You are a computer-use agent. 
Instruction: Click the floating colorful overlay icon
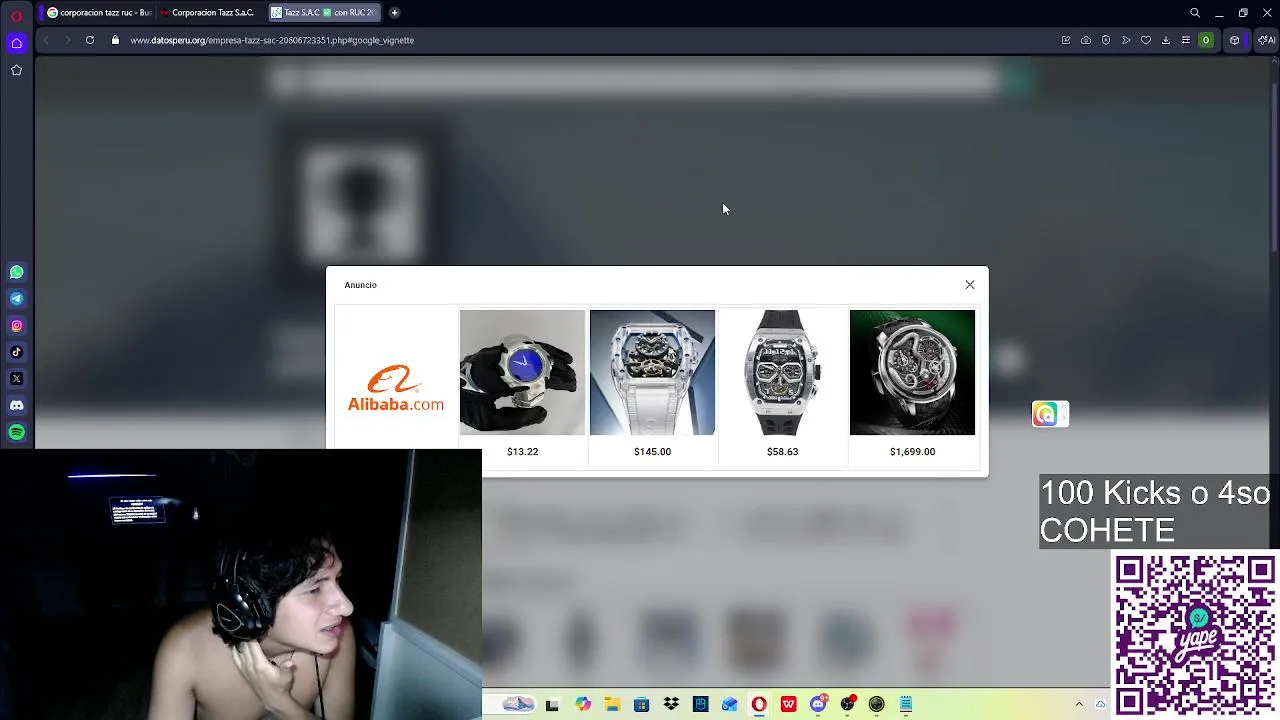click(x=1050, y=414)
